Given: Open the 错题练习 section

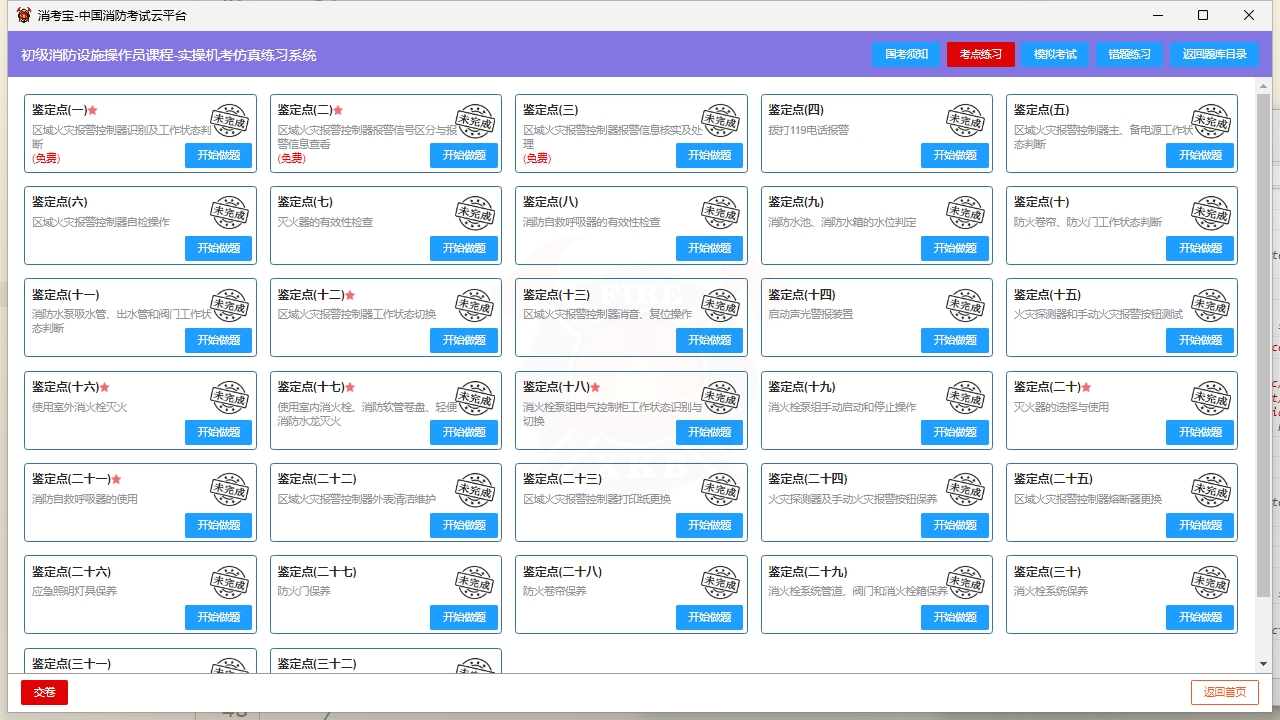Looking at the screenshot, I should (1129, 55).
